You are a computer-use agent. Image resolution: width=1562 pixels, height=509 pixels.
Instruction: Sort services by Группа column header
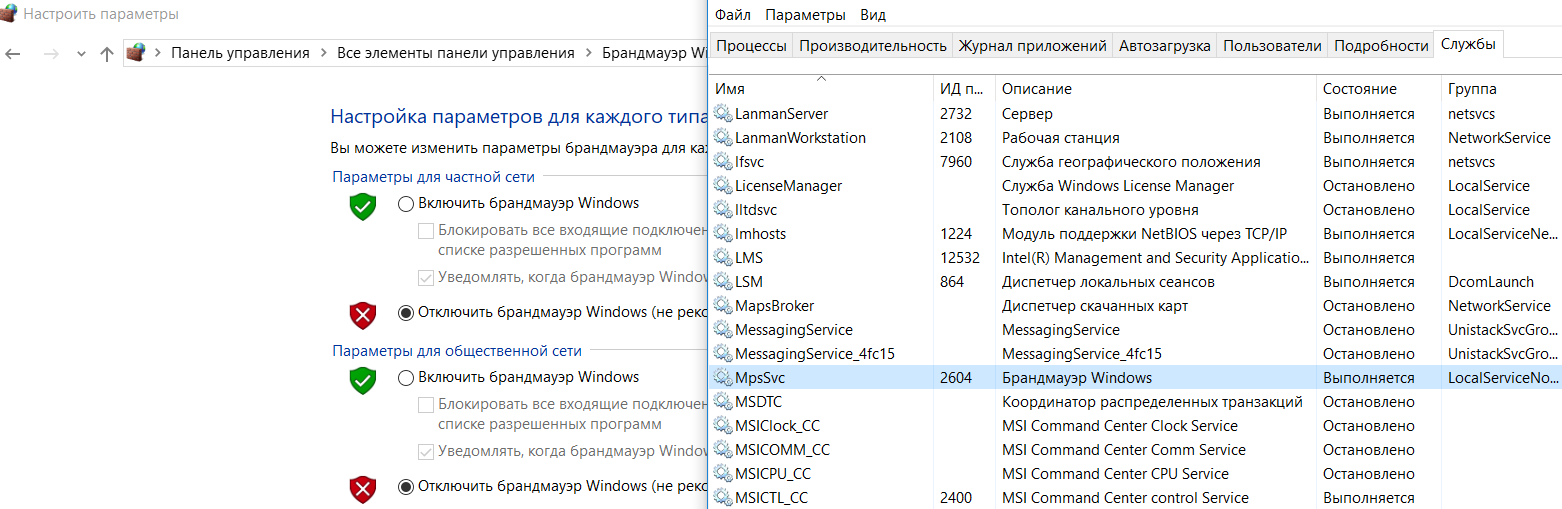point(1501,89)
